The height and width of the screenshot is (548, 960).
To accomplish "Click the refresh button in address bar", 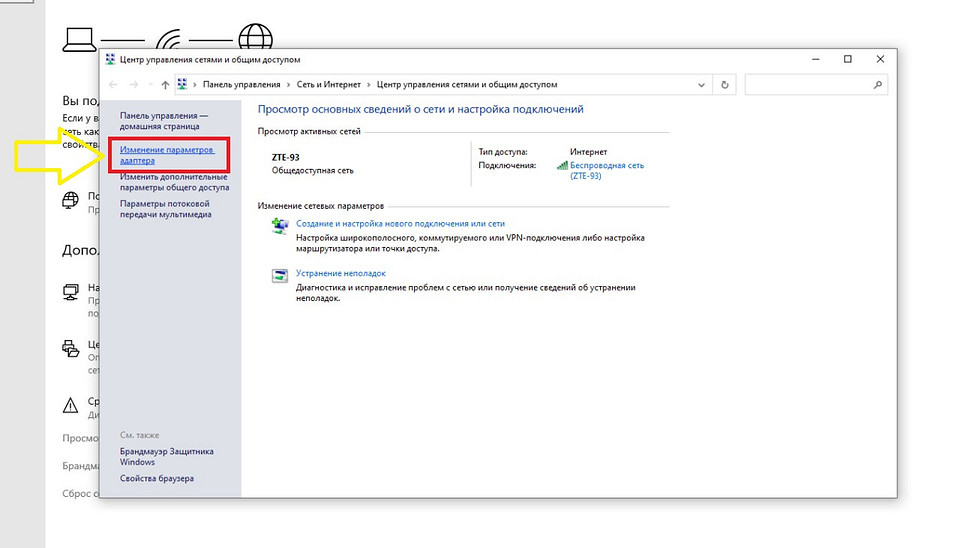I will (725, 85).
